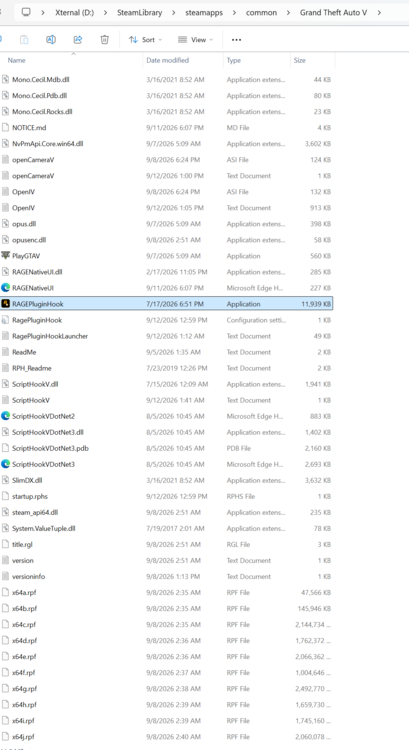409x750 pixels.
Task: Select the startup.rphs file icon
Action: pos(6,496)
